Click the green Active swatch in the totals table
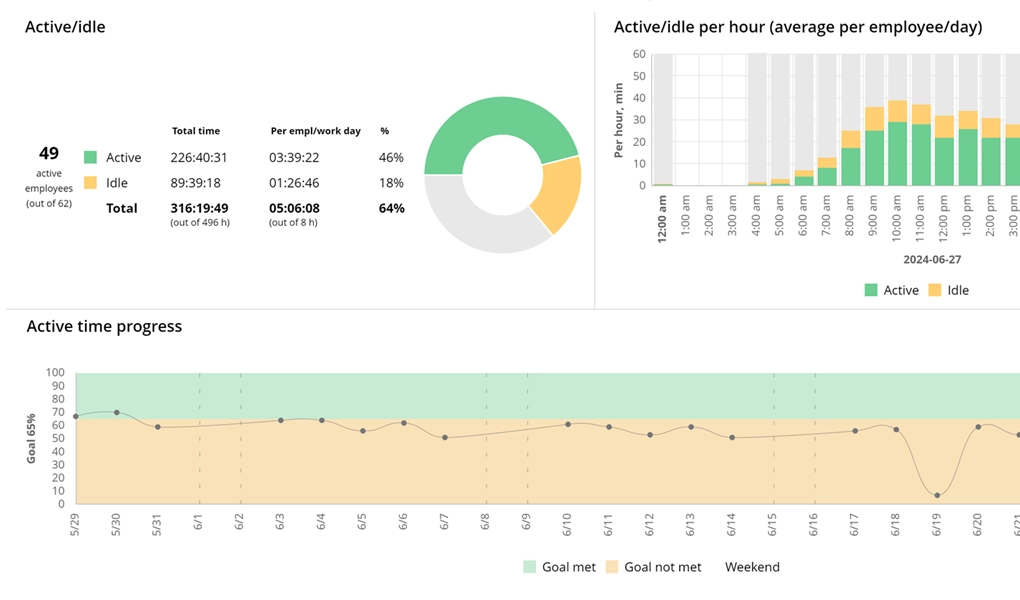This screenshot has height=600, width=1020. (x=90, y=158)
